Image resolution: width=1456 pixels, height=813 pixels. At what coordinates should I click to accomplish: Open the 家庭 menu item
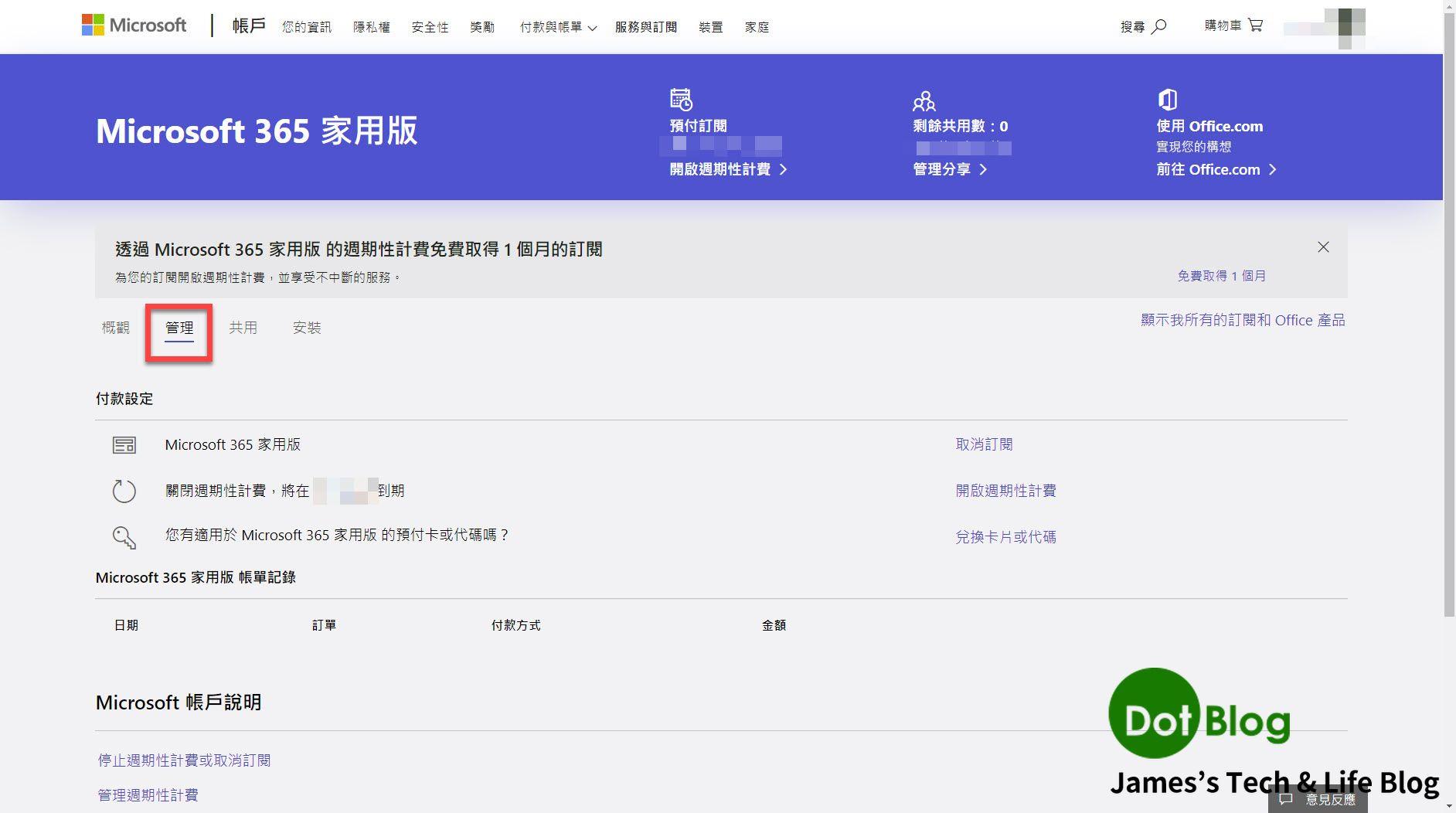click(x=757, y=27)
